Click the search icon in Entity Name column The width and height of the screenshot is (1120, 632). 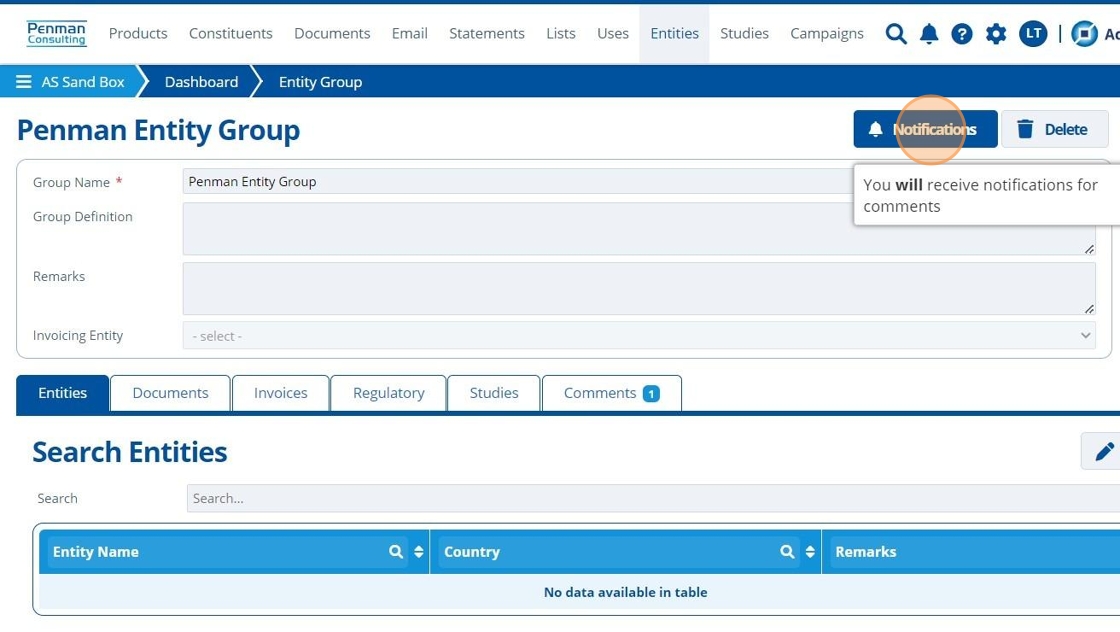396,551
